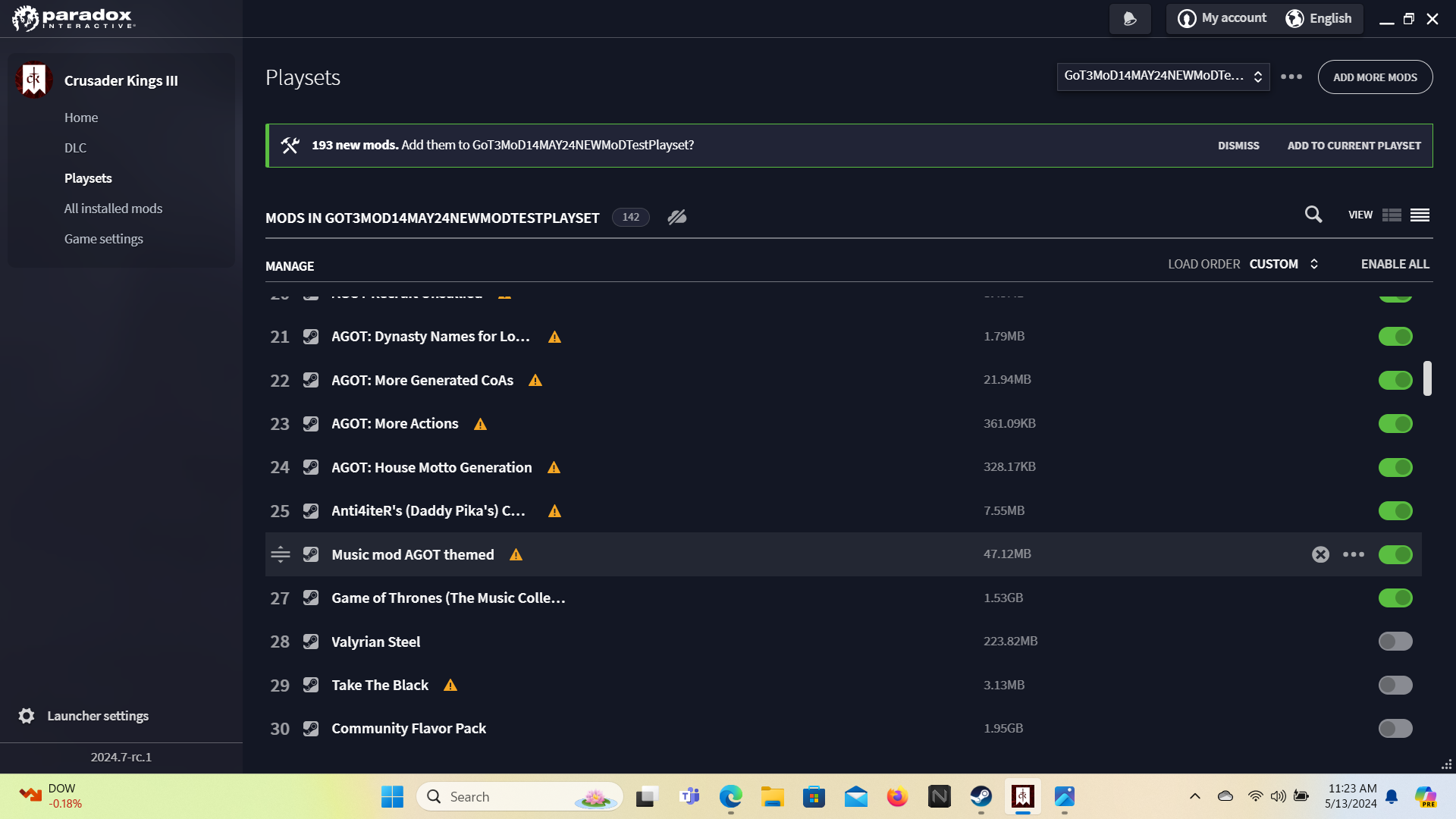Enable the Community Flavor Pack mod

pyautogui.click(x=1395, y=729)
